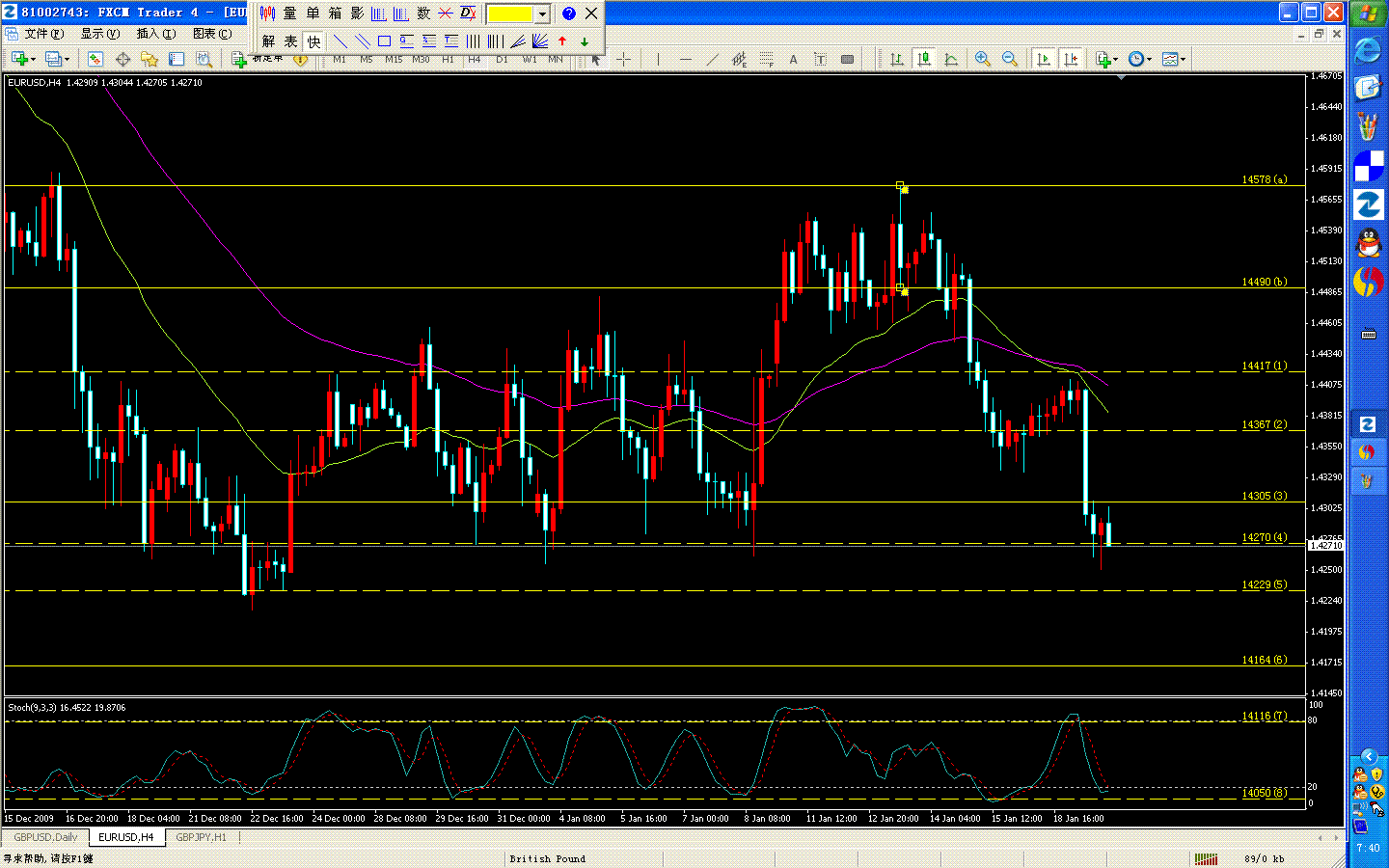Open the Indicators list dropdown
This screenshot has width=1389, height=868.
1106,60
